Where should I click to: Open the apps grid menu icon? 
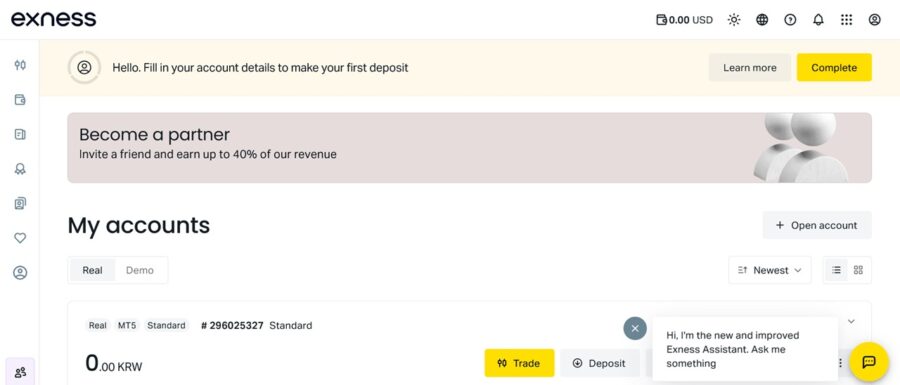[846, 20]
